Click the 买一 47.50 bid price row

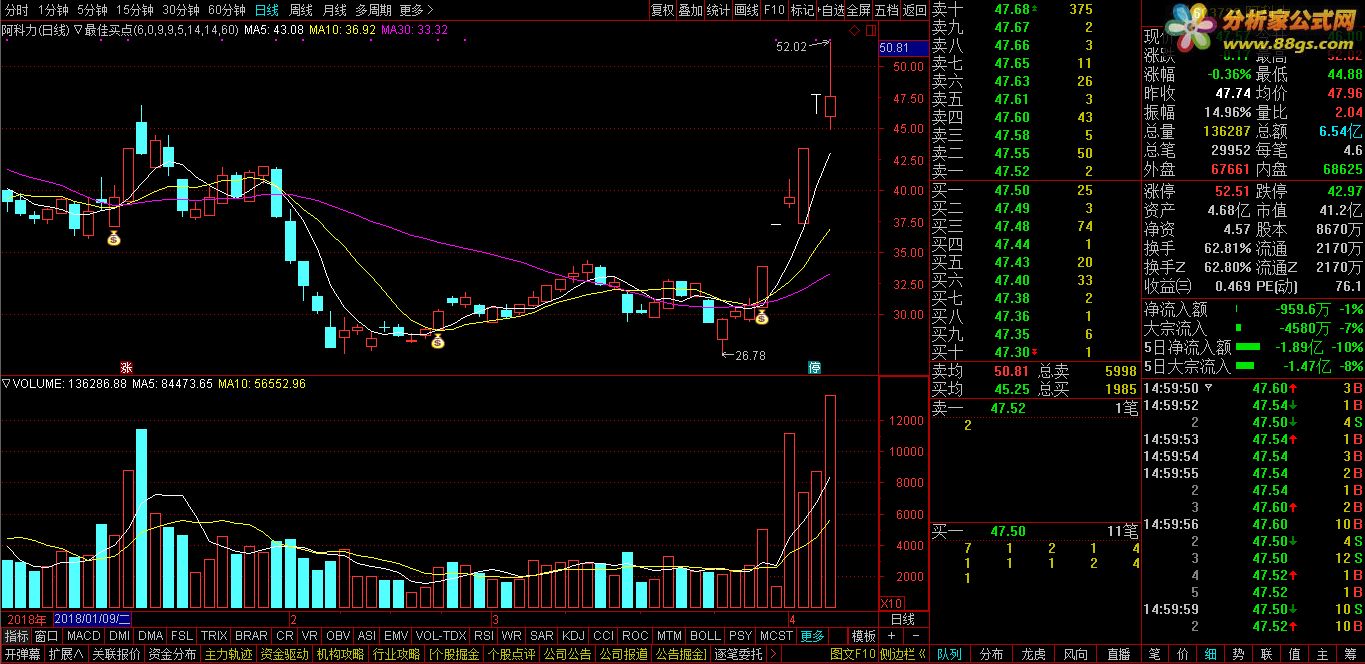coord(1035,531)
